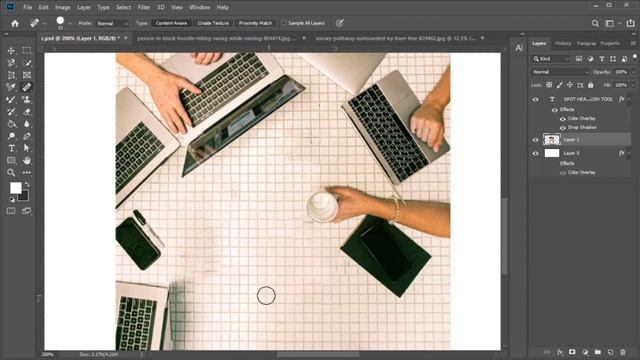Select the Clone Stamp tool

point(27,99)
